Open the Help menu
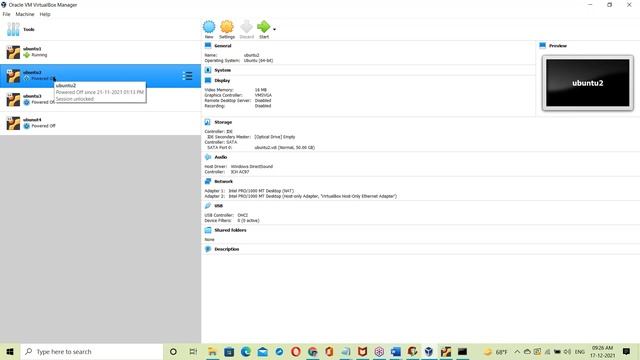640x360 pixels. pyautogui.click(x=45, y=14)
